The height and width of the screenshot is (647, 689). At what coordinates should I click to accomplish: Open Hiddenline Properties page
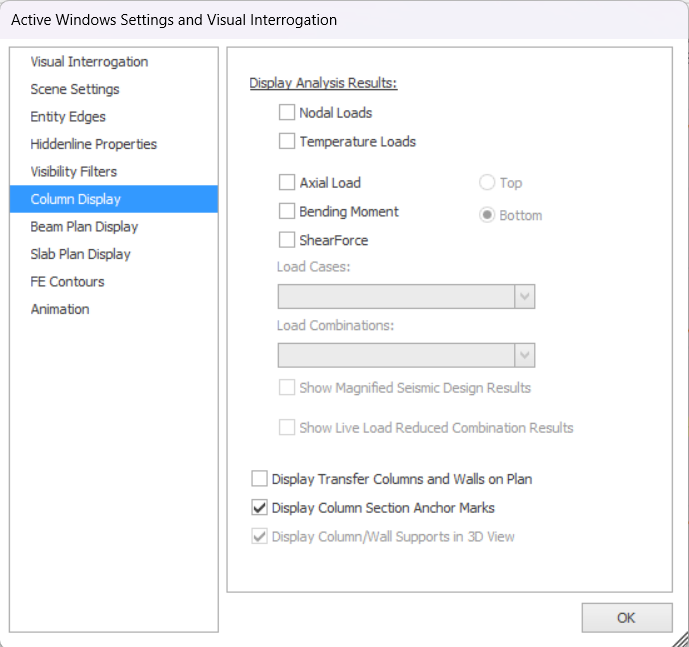pyautogui.click(x=93, y=144)
